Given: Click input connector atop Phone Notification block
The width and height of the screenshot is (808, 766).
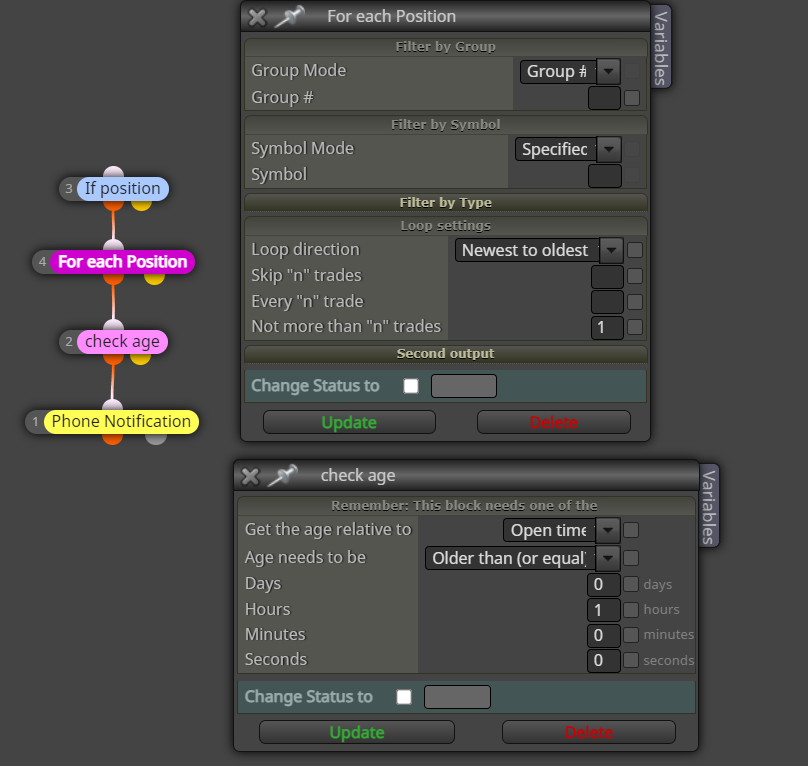Looking at the screenshot, I should (112, 405).
